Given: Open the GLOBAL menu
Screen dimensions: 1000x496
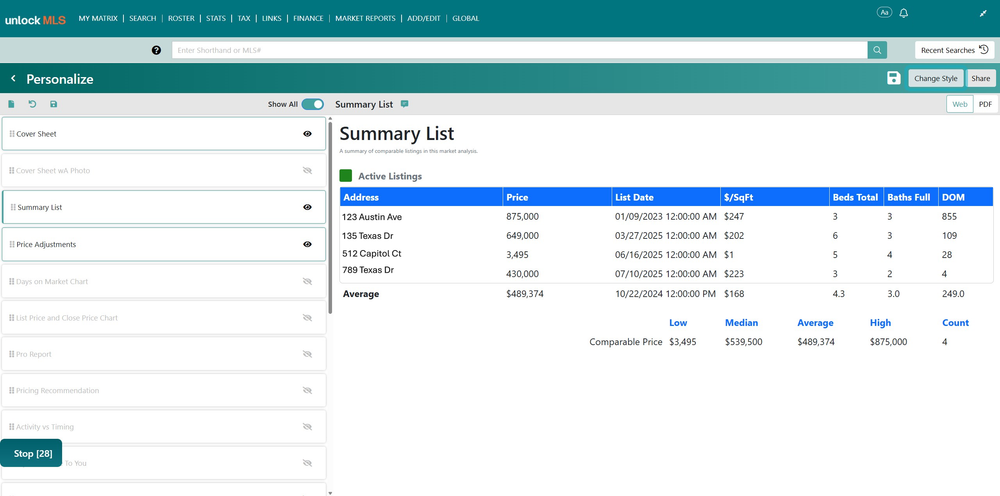Looking at the screenshot, I should point(466,18).
